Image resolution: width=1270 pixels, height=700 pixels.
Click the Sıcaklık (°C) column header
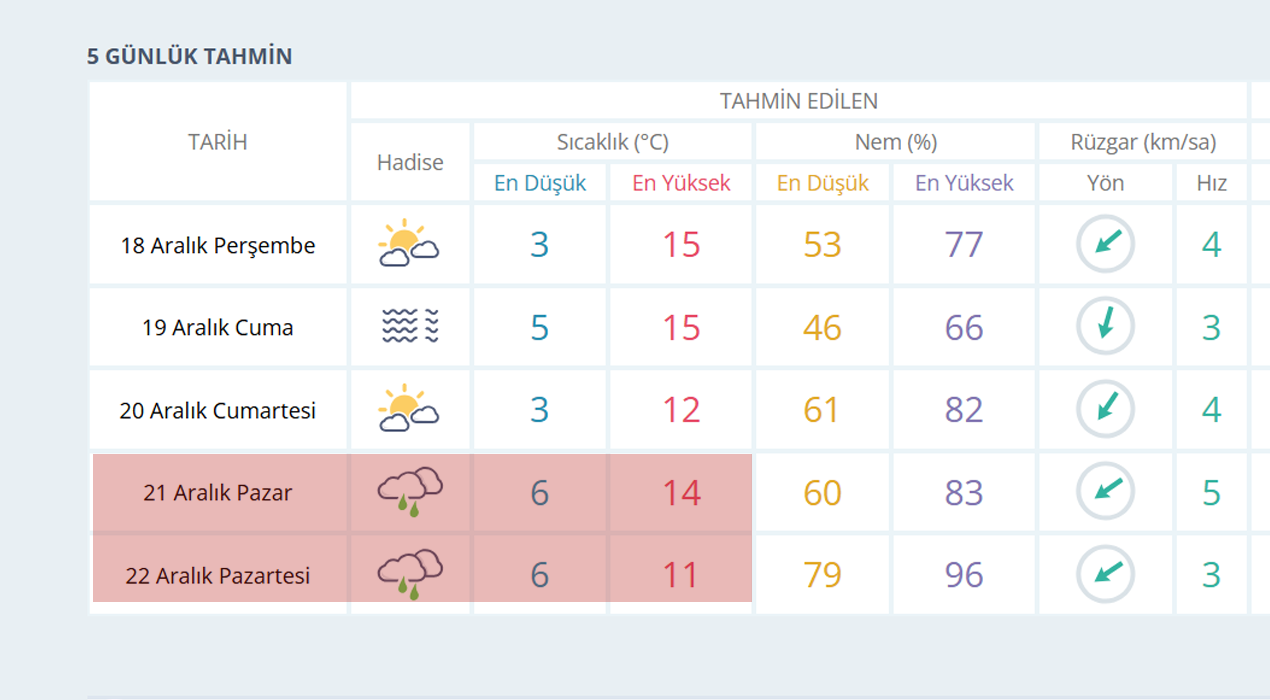pyautogui.click(x=612, y=142)
